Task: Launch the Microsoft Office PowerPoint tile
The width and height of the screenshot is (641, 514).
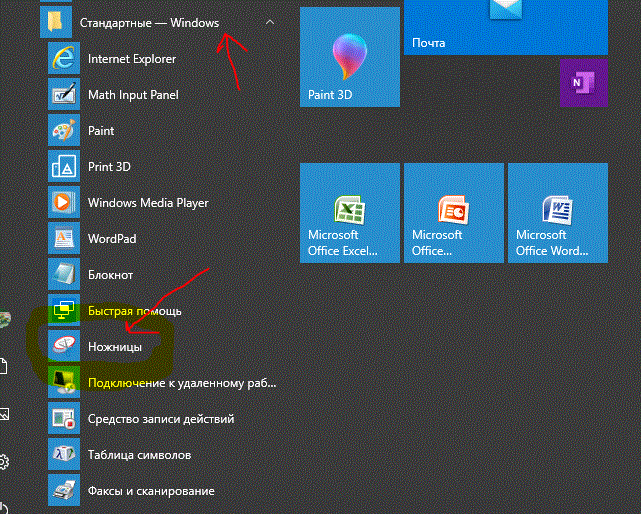Action: click(454, 213)
